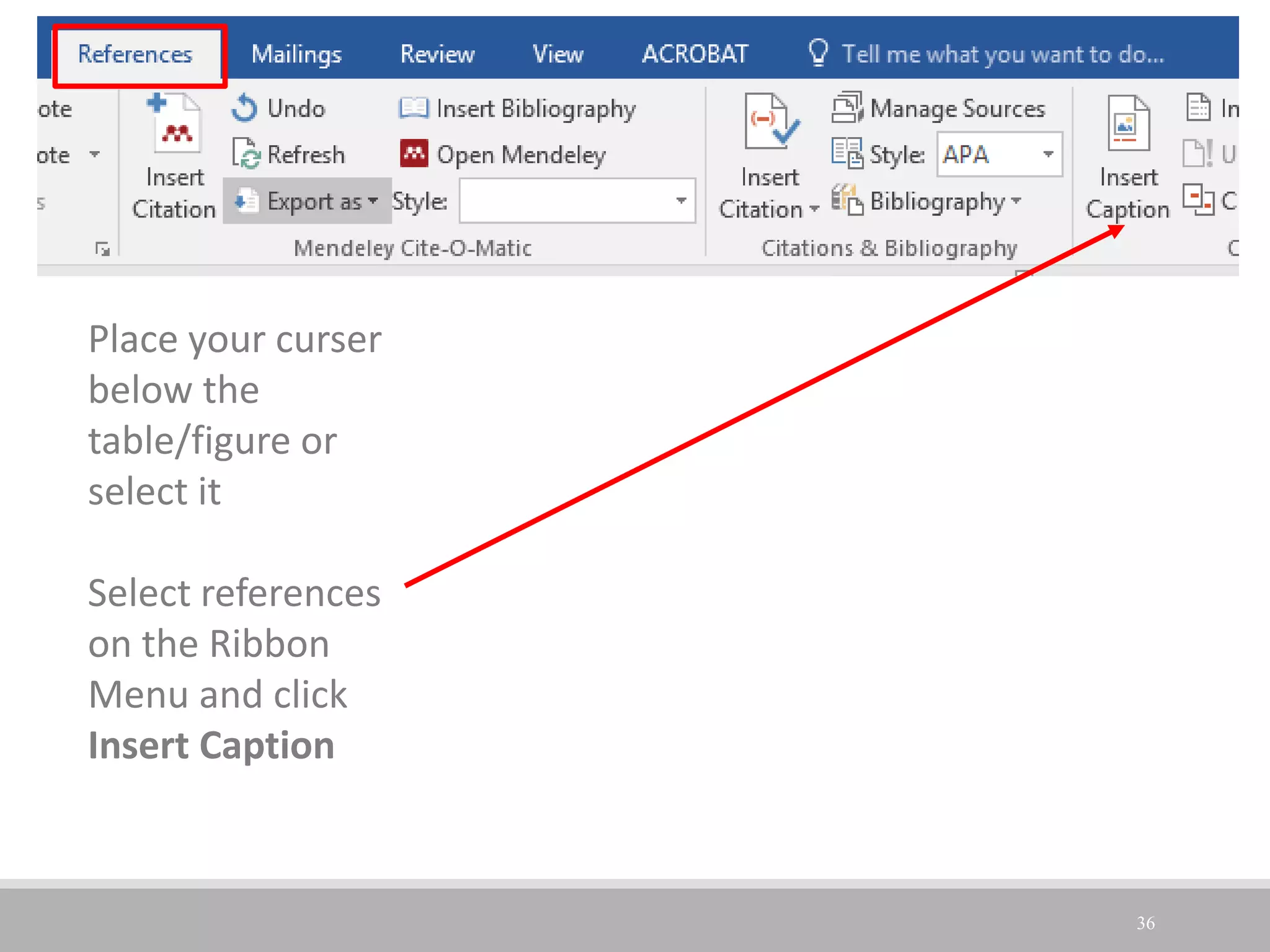Click the Undo label text
This screenshot has height=952, width=1270.
[x=296, y=108]
